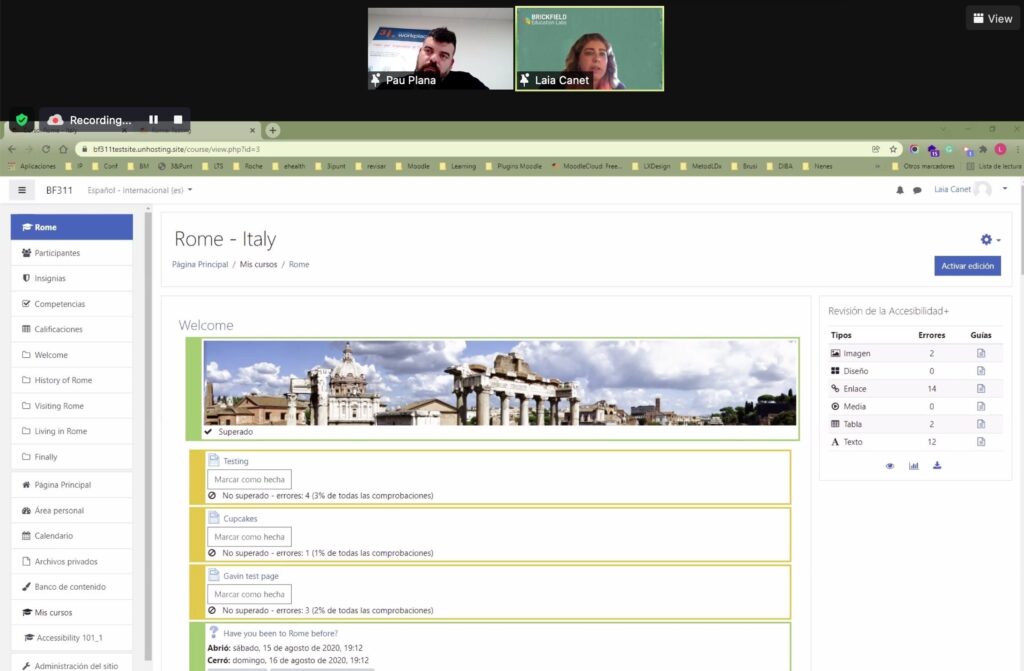Toggle accessibility heatmap eye icon
The image size is (1024, 671).
click(890, 465)
